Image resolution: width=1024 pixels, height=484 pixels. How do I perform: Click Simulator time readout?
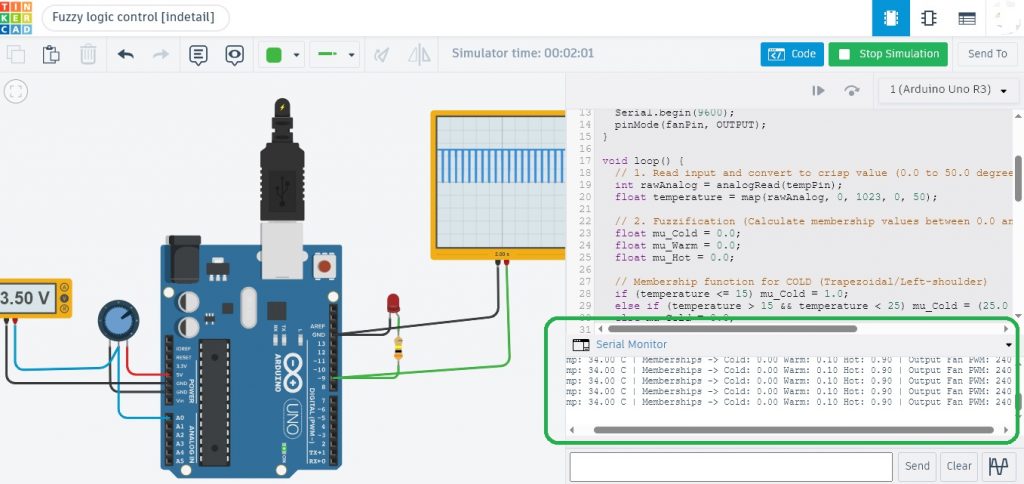coord(523,54)
